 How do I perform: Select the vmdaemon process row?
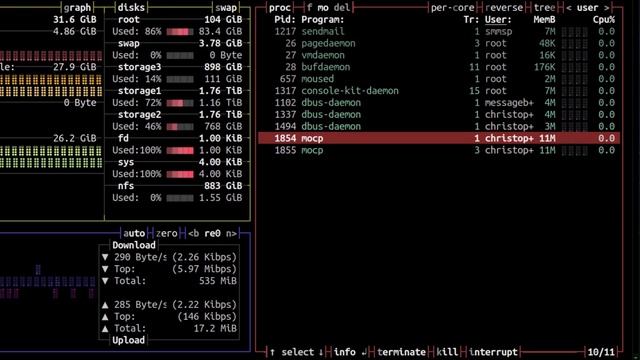[439, 55]
